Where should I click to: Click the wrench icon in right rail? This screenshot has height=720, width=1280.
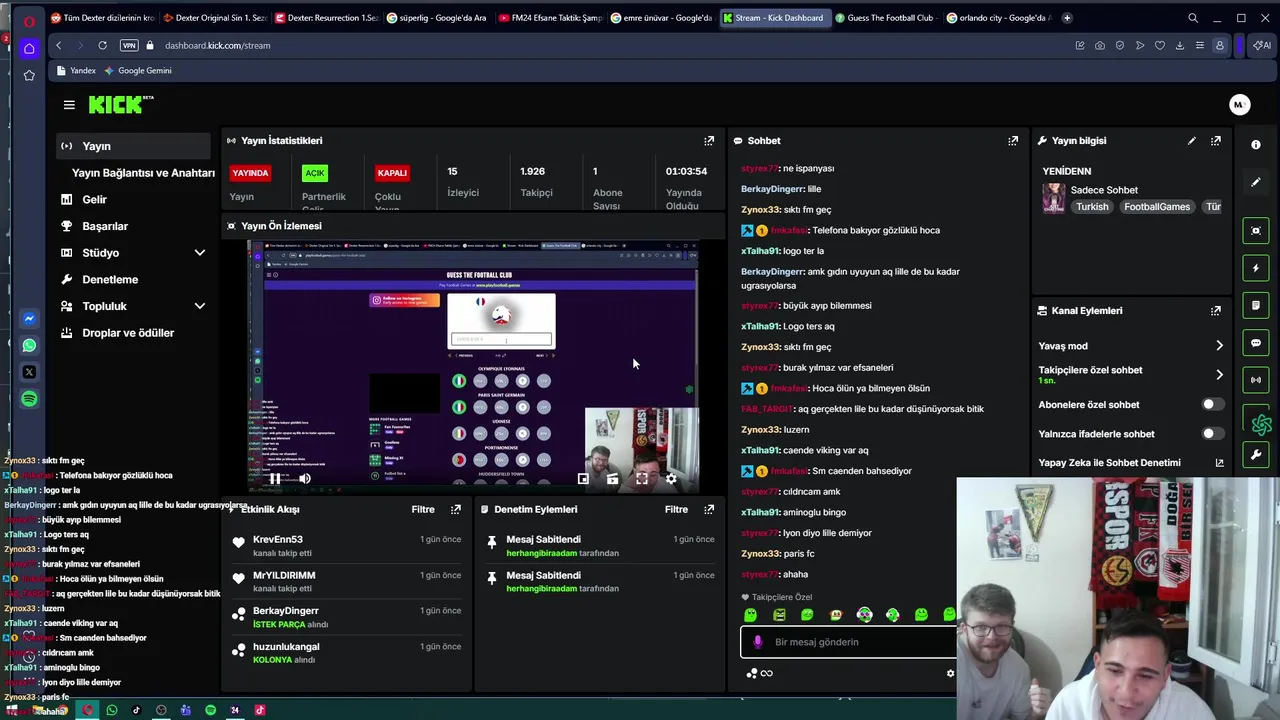1256,455
